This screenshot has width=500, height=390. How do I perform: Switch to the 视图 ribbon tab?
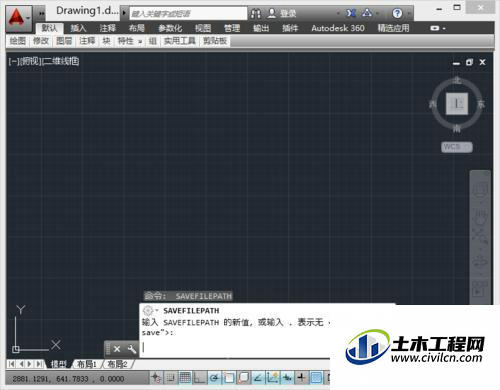click(x=203, y=28)
